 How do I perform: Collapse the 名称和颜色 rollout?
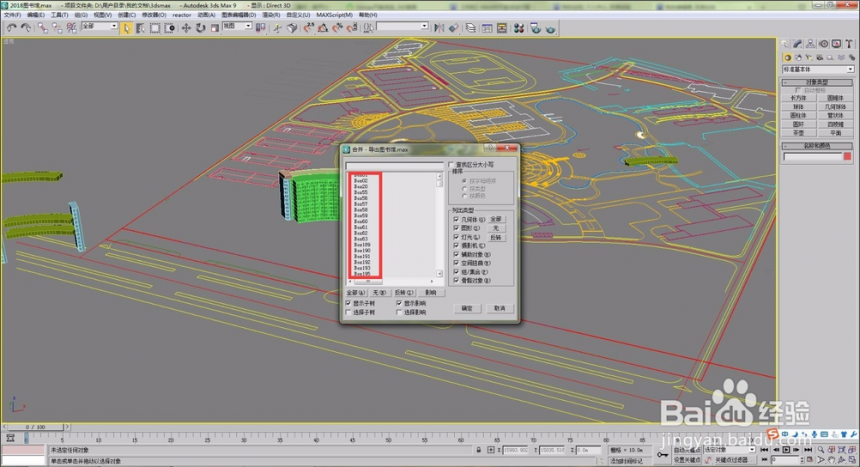817,146
